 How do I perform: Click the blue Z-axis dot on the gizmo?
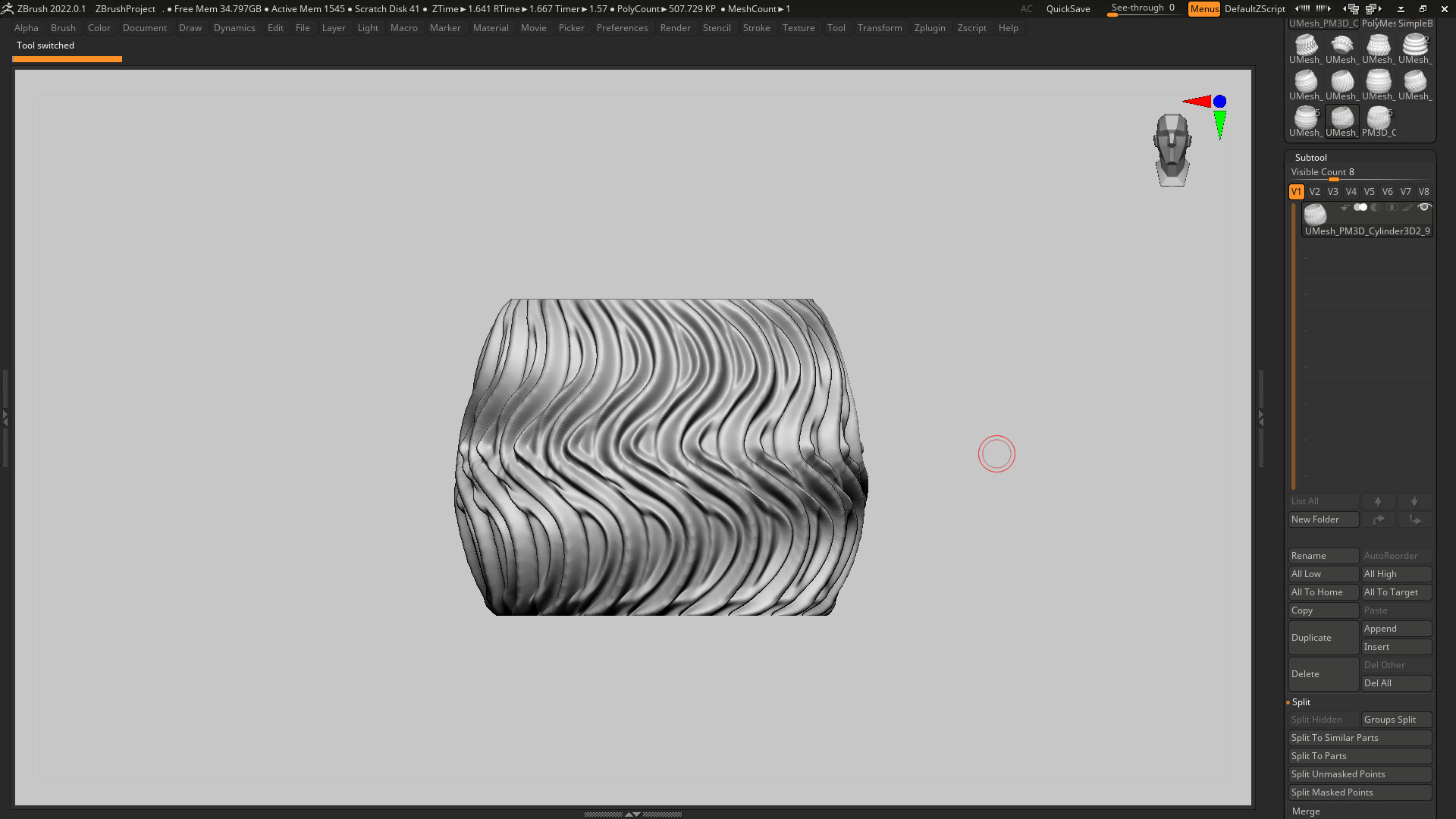(1219, 101)
